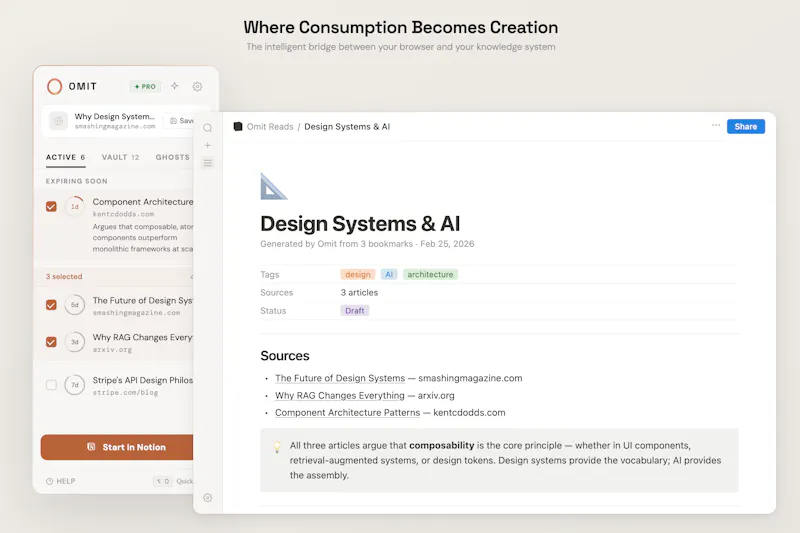Click the keyboard shortcut hint next to Quick
Viewport: 800px width, 533px height.
tap(163, 481)
